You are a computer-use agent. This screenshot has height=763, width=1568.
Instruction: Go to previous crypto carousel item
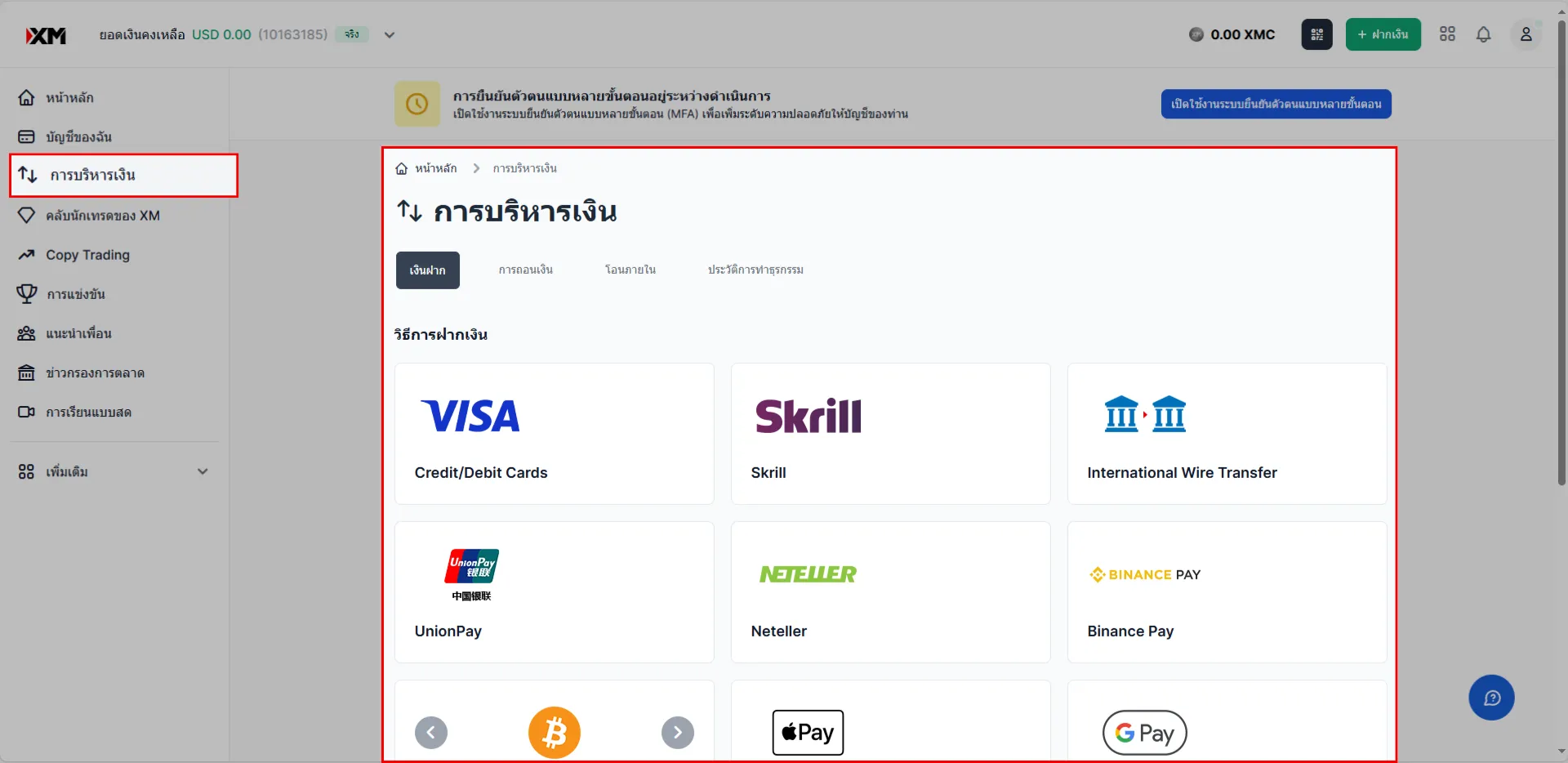pyautogui.click(x=431, y=732)
